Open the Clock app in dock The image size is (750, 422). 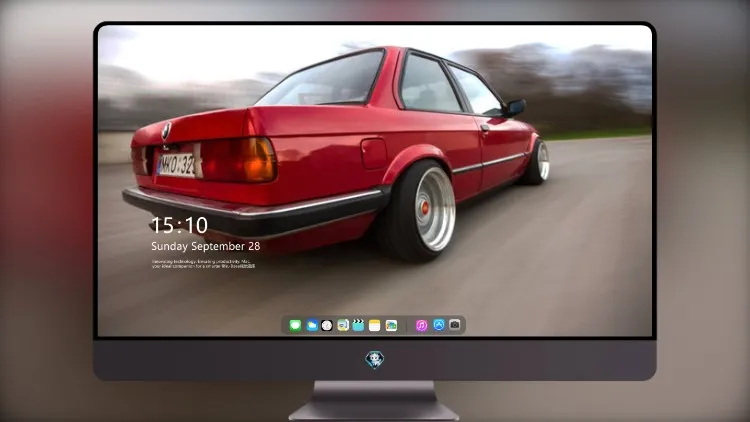click(x=327, y=325)
